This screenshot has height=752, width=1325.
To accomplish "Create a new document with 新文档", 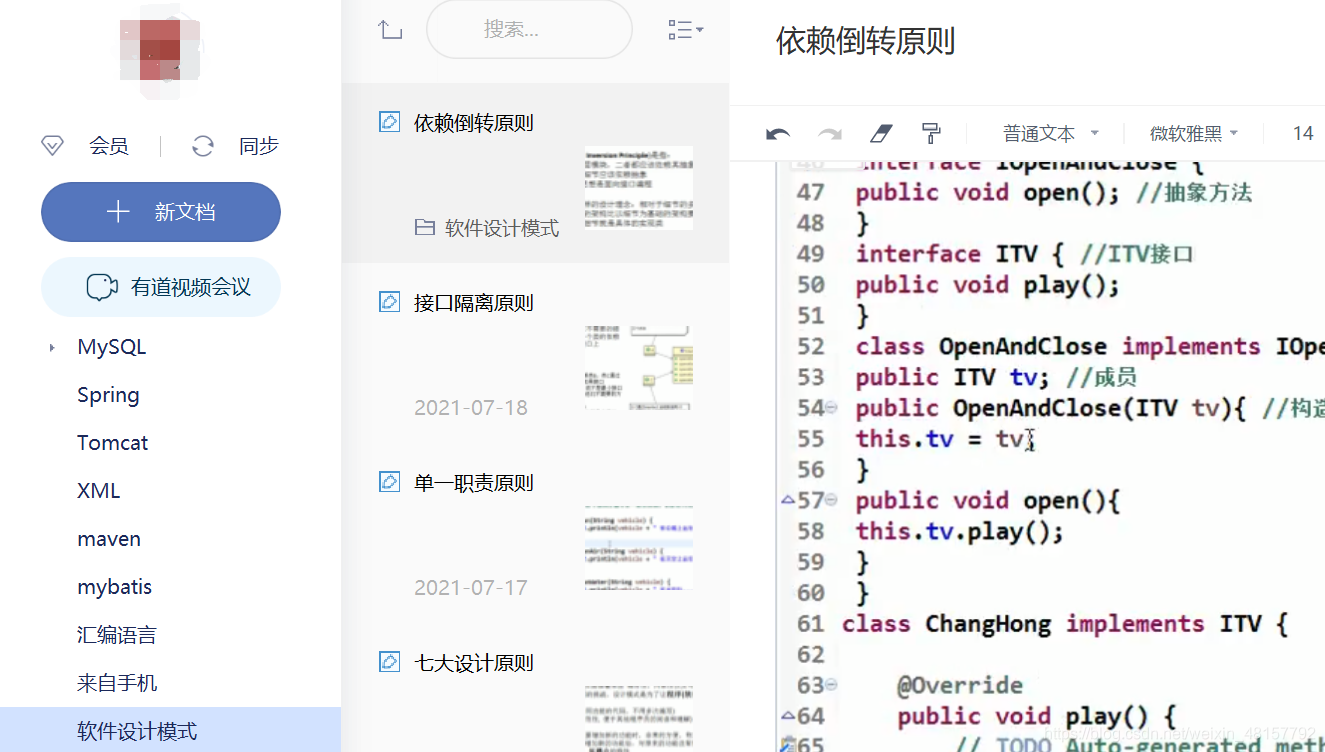I will click(160, 212).
